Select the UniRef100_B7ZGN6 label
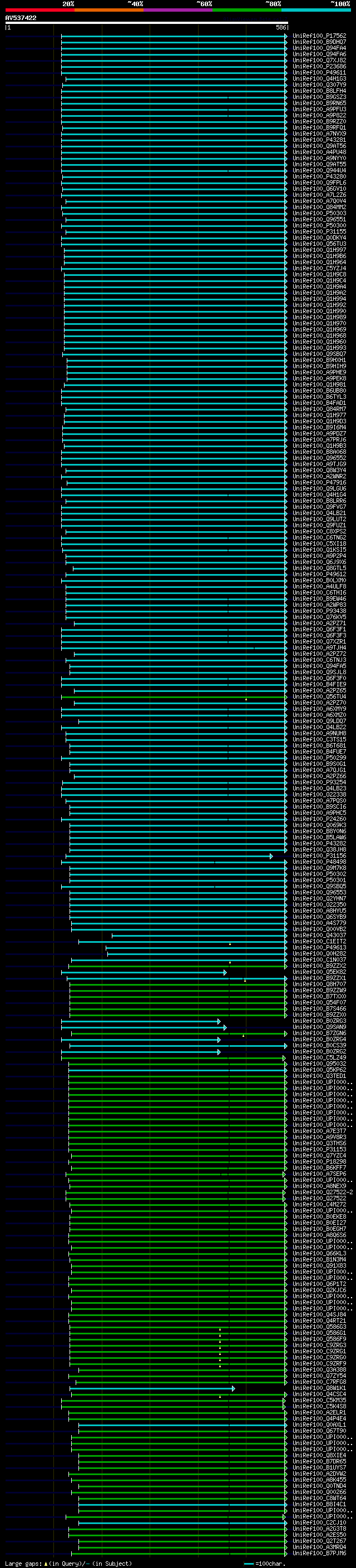The image size is (356, 1568). click(x=319, y=1033)
